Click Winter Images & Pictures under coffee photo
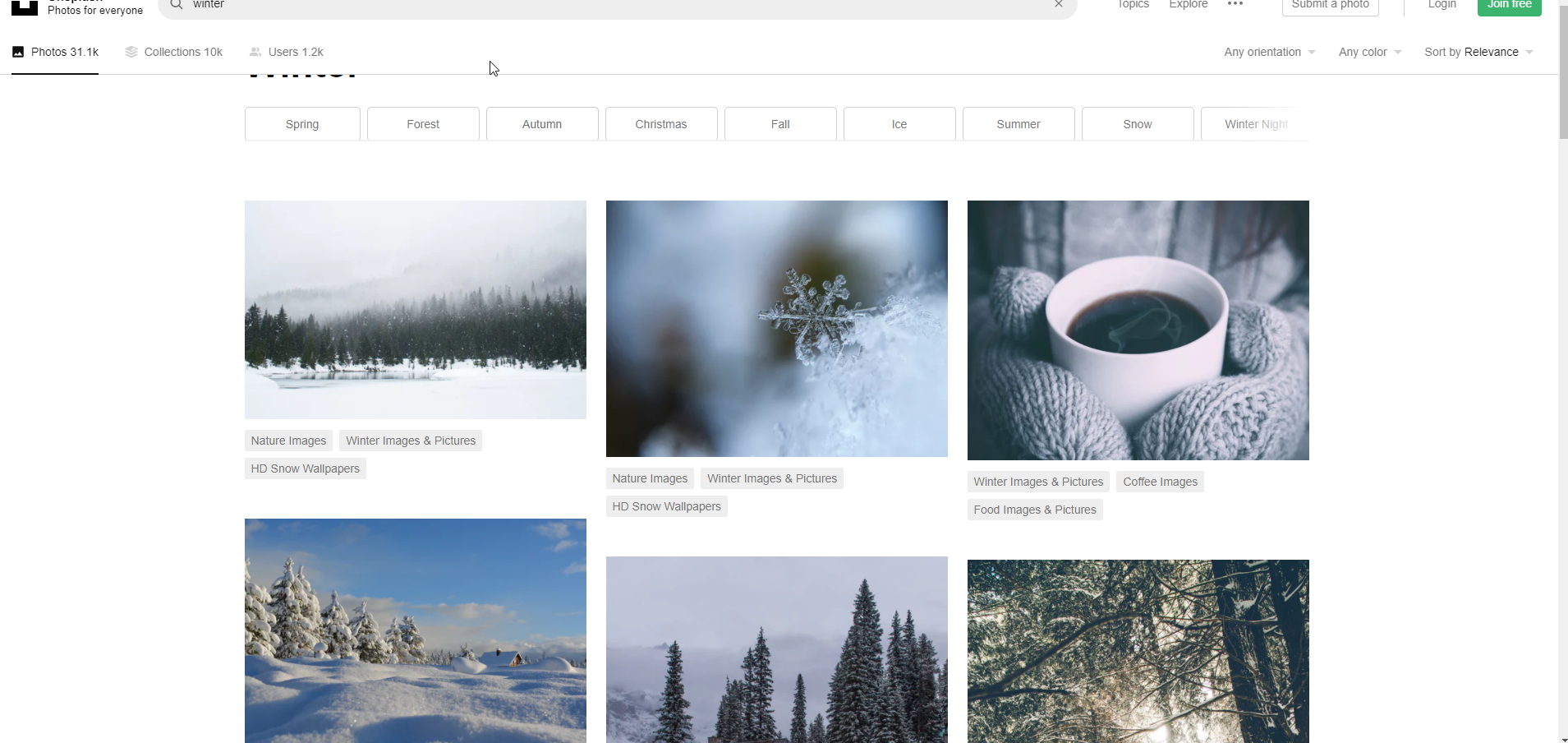The width and height of the screenshot is (1568, 743). tap(1038, 482)
